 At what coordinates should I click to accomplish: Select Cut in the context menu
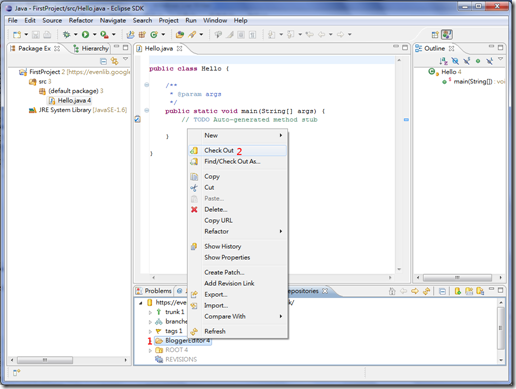tap(238, 188)
